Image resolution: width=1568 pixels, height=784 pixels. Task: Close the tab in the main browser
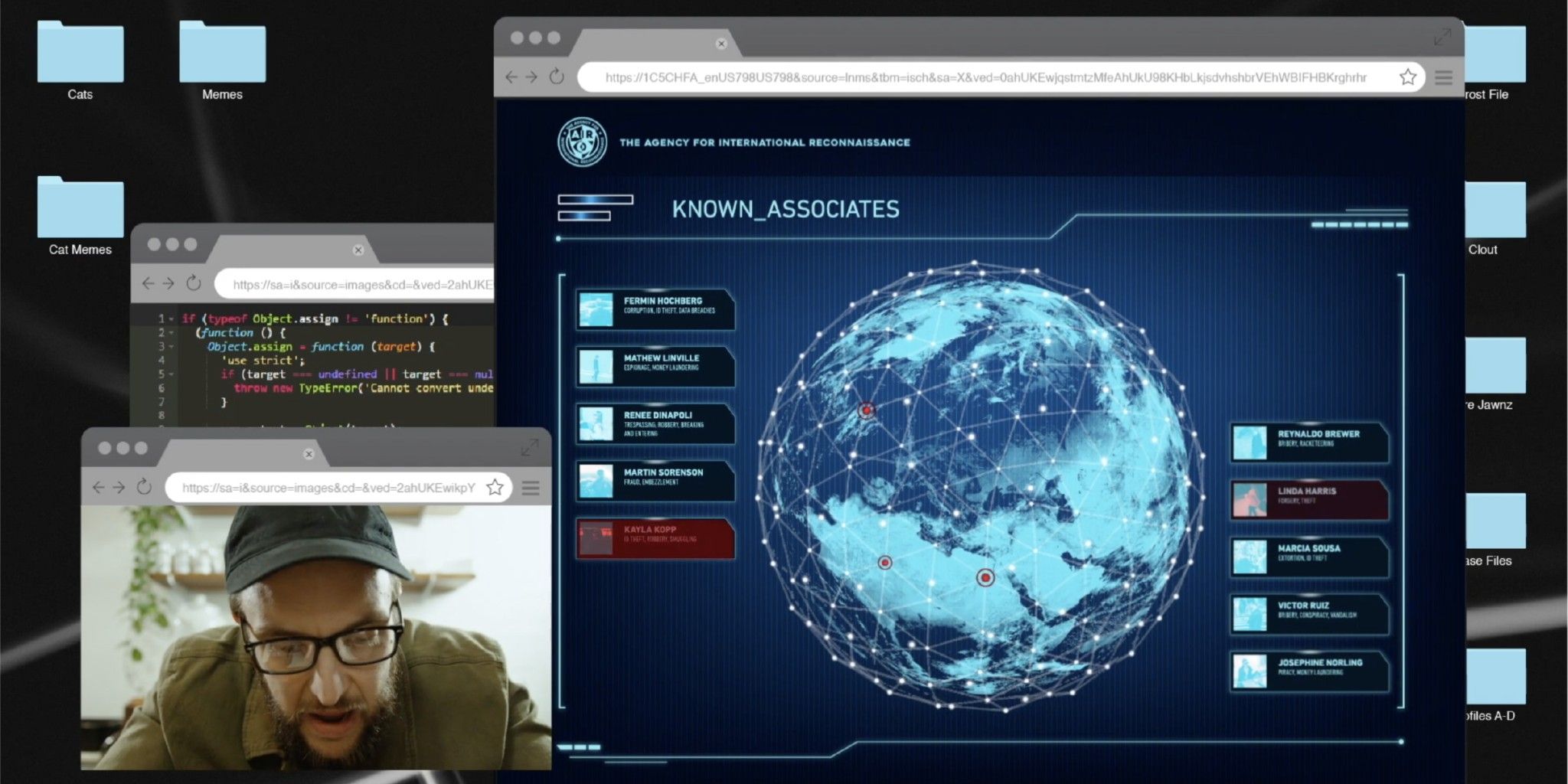click(x=720, y=44)
